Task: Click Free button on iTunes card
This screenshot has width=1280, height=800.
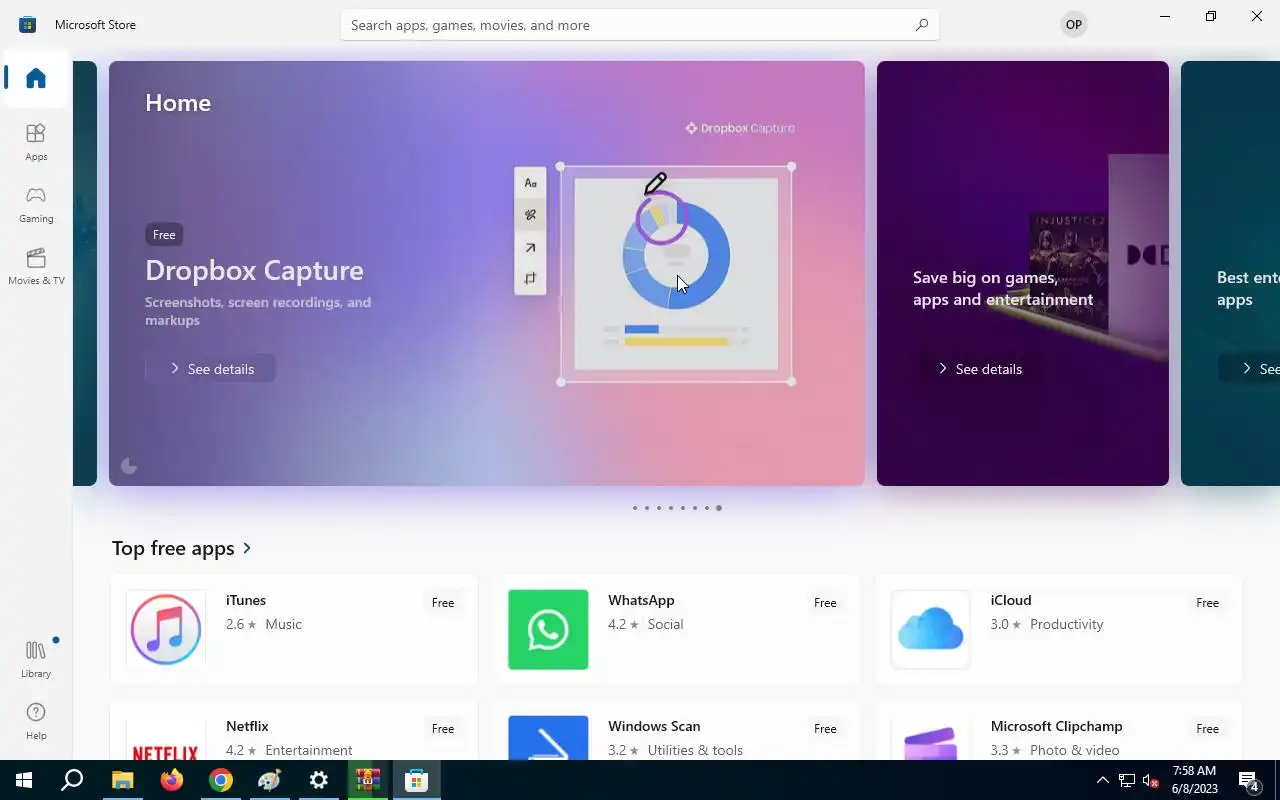Action: point(443,603)
